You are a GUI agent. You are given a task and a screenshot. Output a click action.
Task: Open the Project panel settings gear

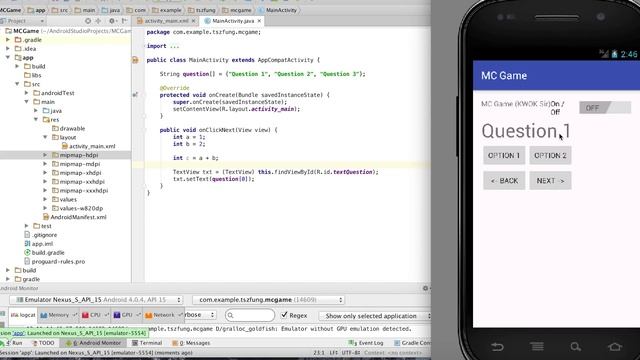(x=112, y=21)
